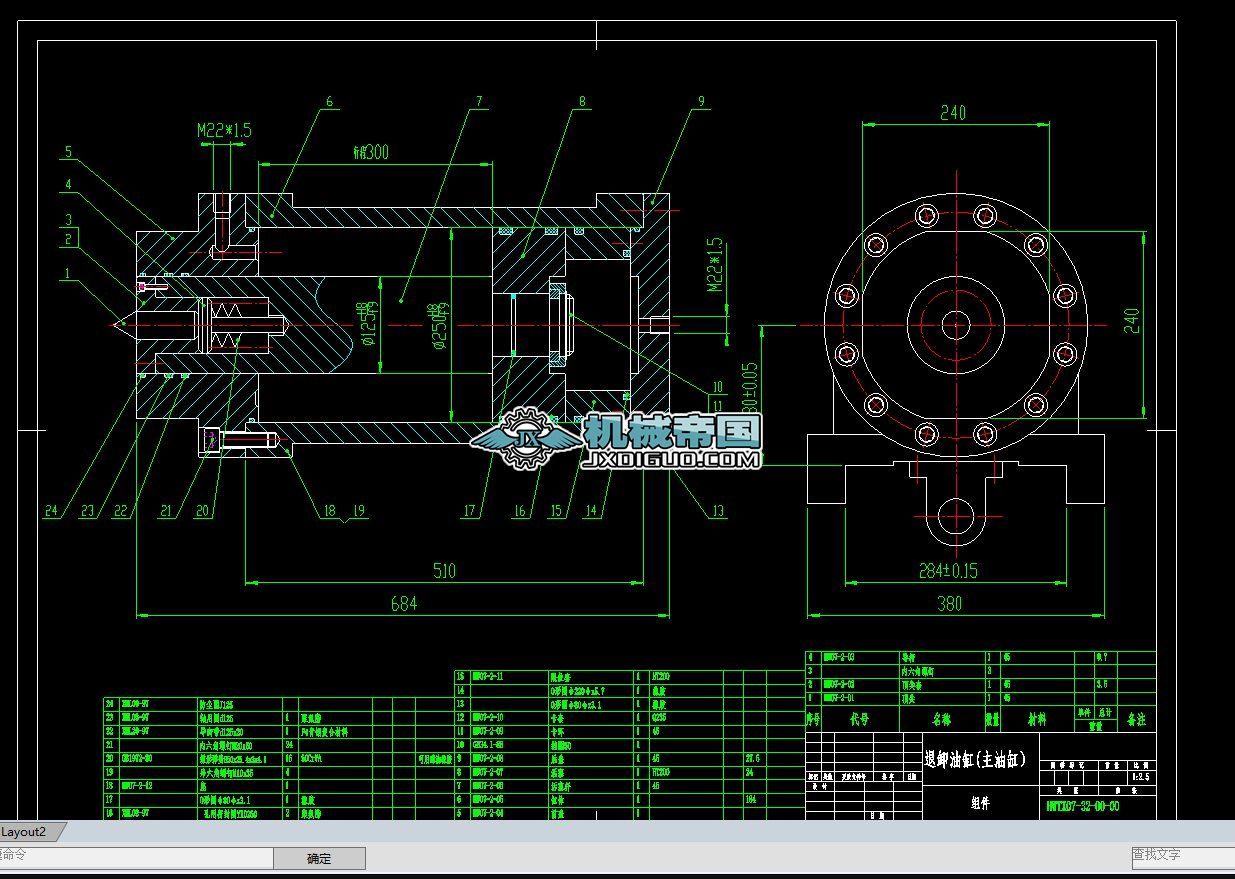Select balloon label 9 above the cylinder
Image resolution: width=1235 pixels, height=879 pixels.
(x=701, y=101)
